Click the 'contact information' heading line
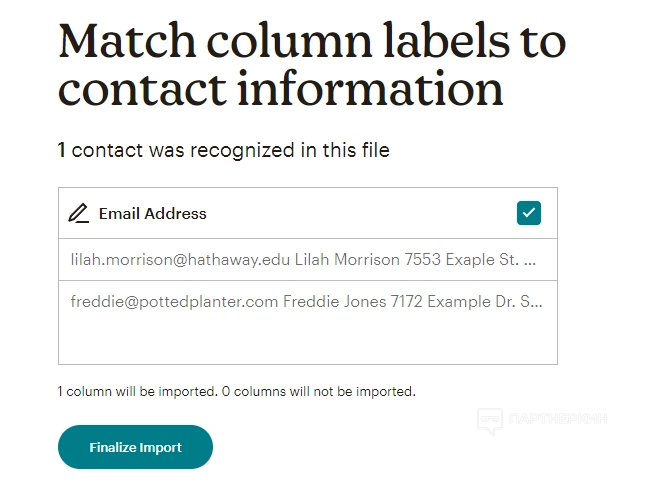This screenshot has width=658, height=487. [x=281, y=90]
